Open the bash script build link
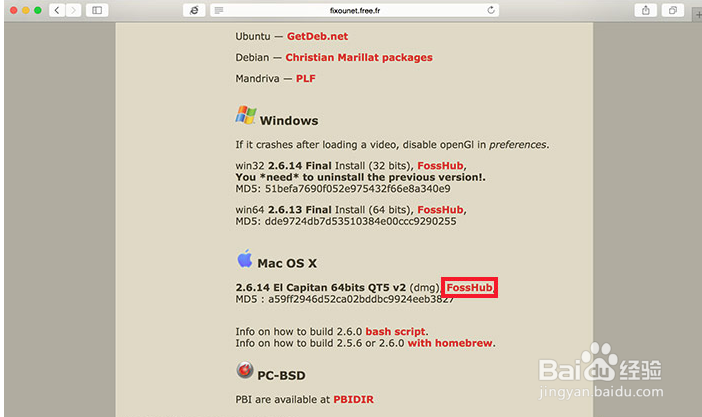The width and height of the screenshot is (702, 417). [x=395, y=331]
